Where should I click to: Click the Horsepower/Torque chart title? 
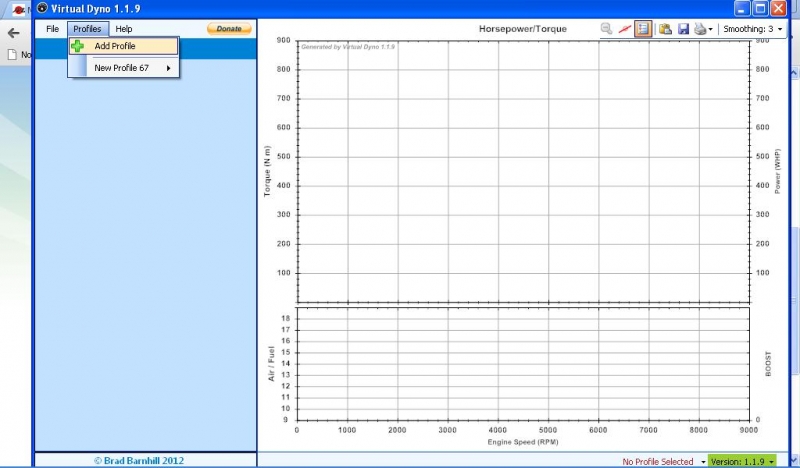tap(522, 29)
